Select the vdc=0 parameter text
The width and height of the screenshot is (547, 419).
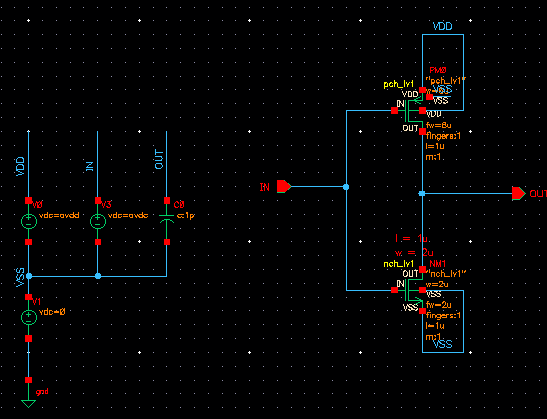52,312
